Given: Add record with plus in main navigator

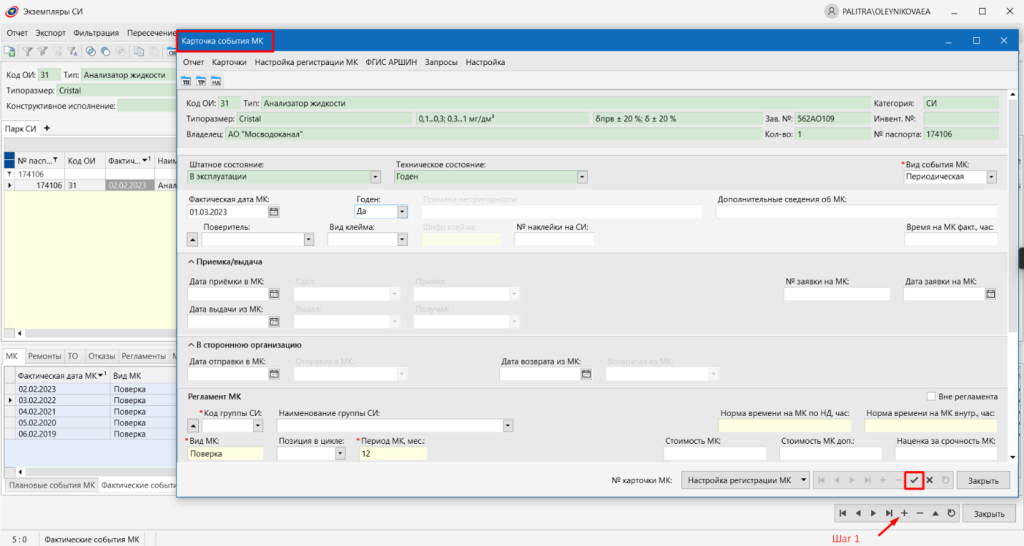Looking at the screenshot, I should coord(904,513).
